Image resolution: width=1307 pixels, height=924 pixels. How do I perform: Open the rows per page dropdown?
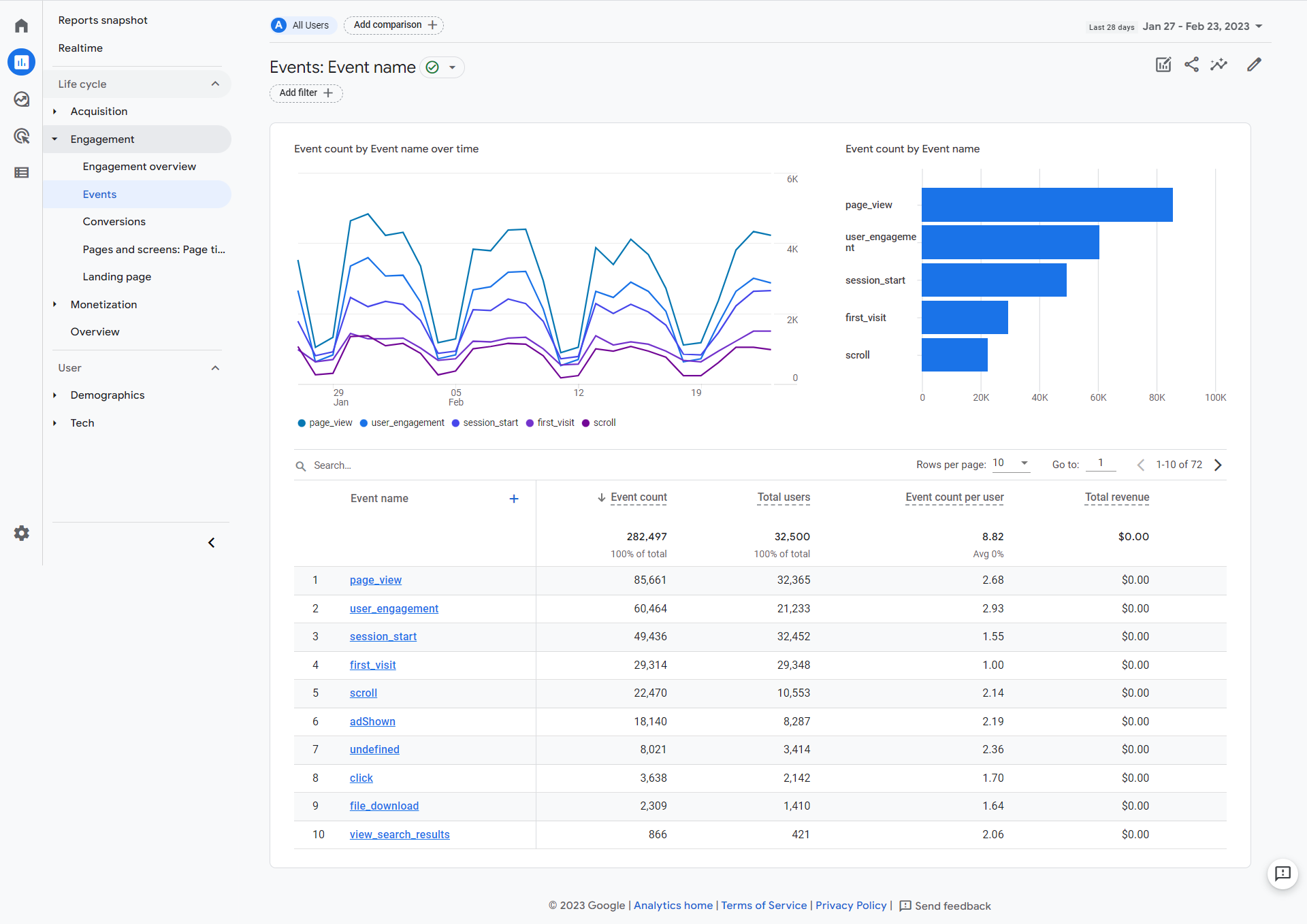(x=1010, y=463)
